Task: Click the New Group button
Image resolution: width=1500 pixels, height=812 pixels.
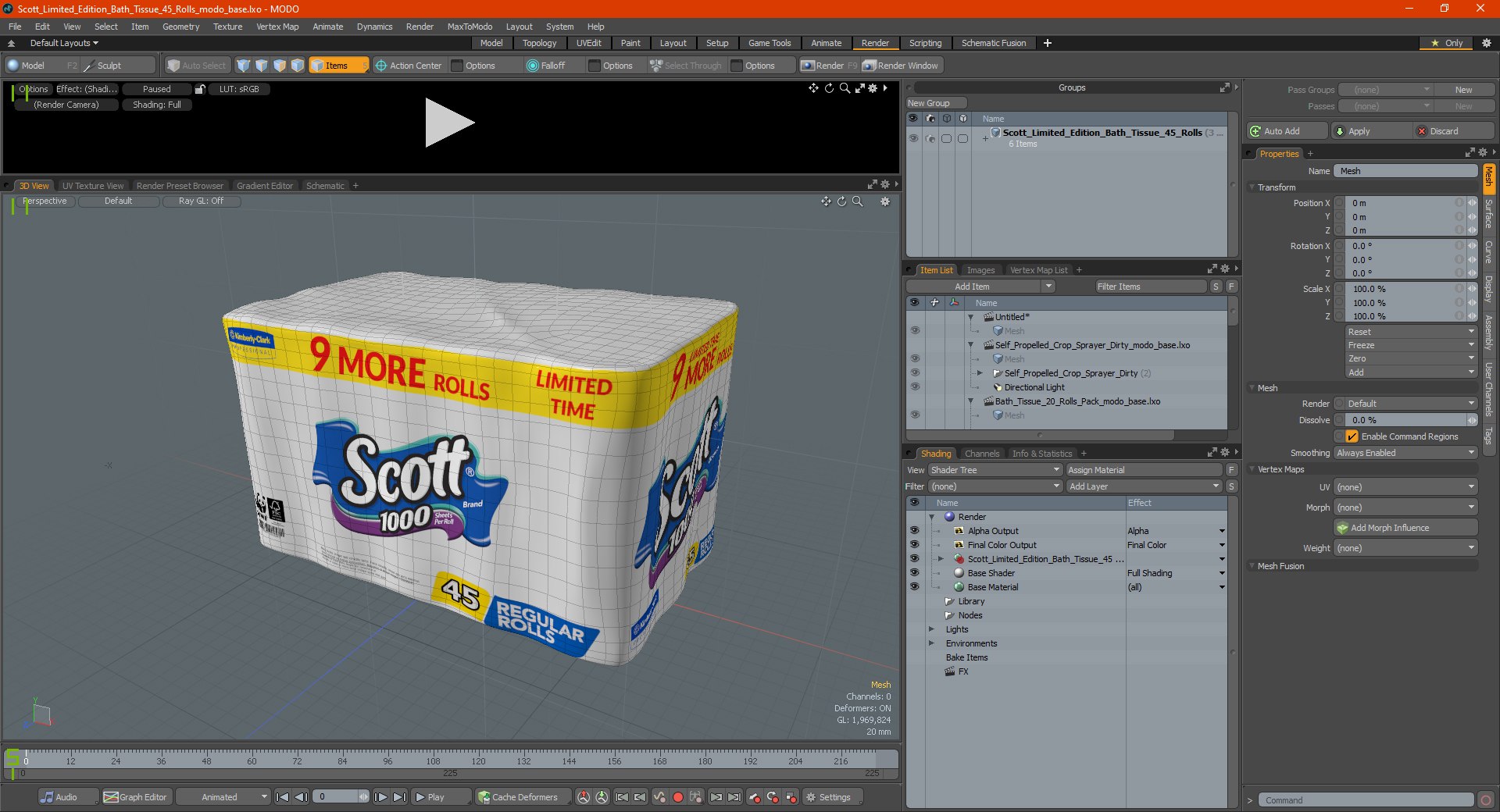Action: coord(936,103)
